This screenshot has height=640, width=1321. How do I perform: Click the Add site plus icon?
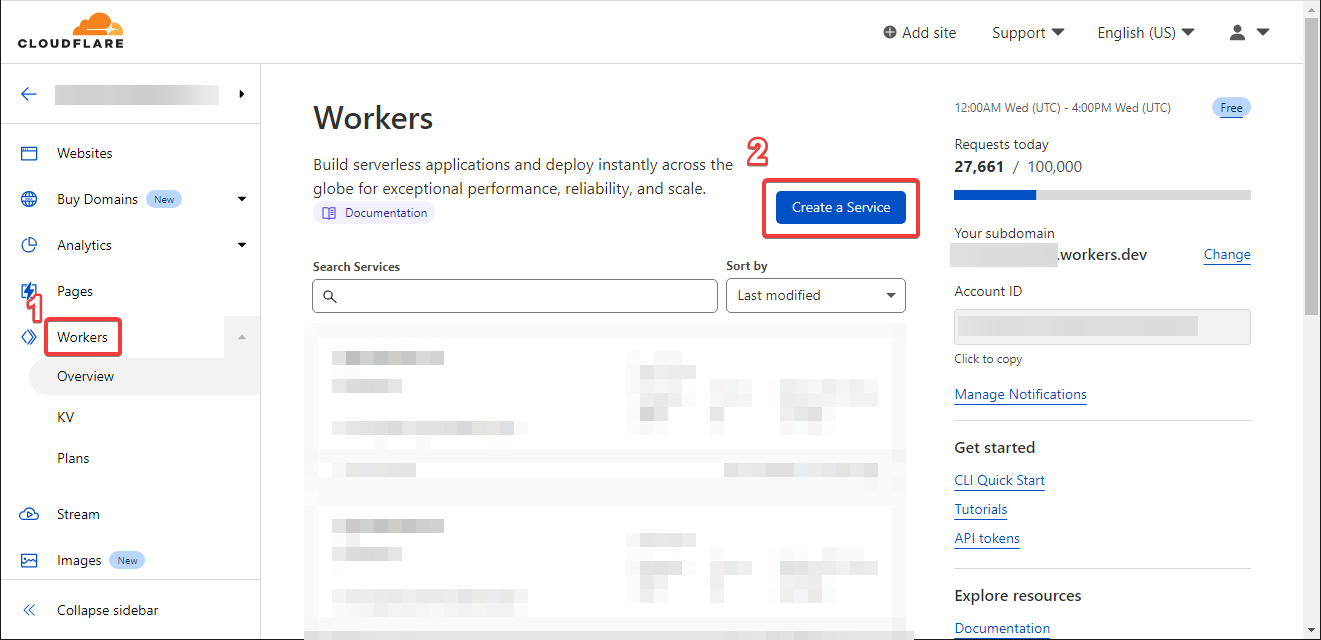coord(890,32)
